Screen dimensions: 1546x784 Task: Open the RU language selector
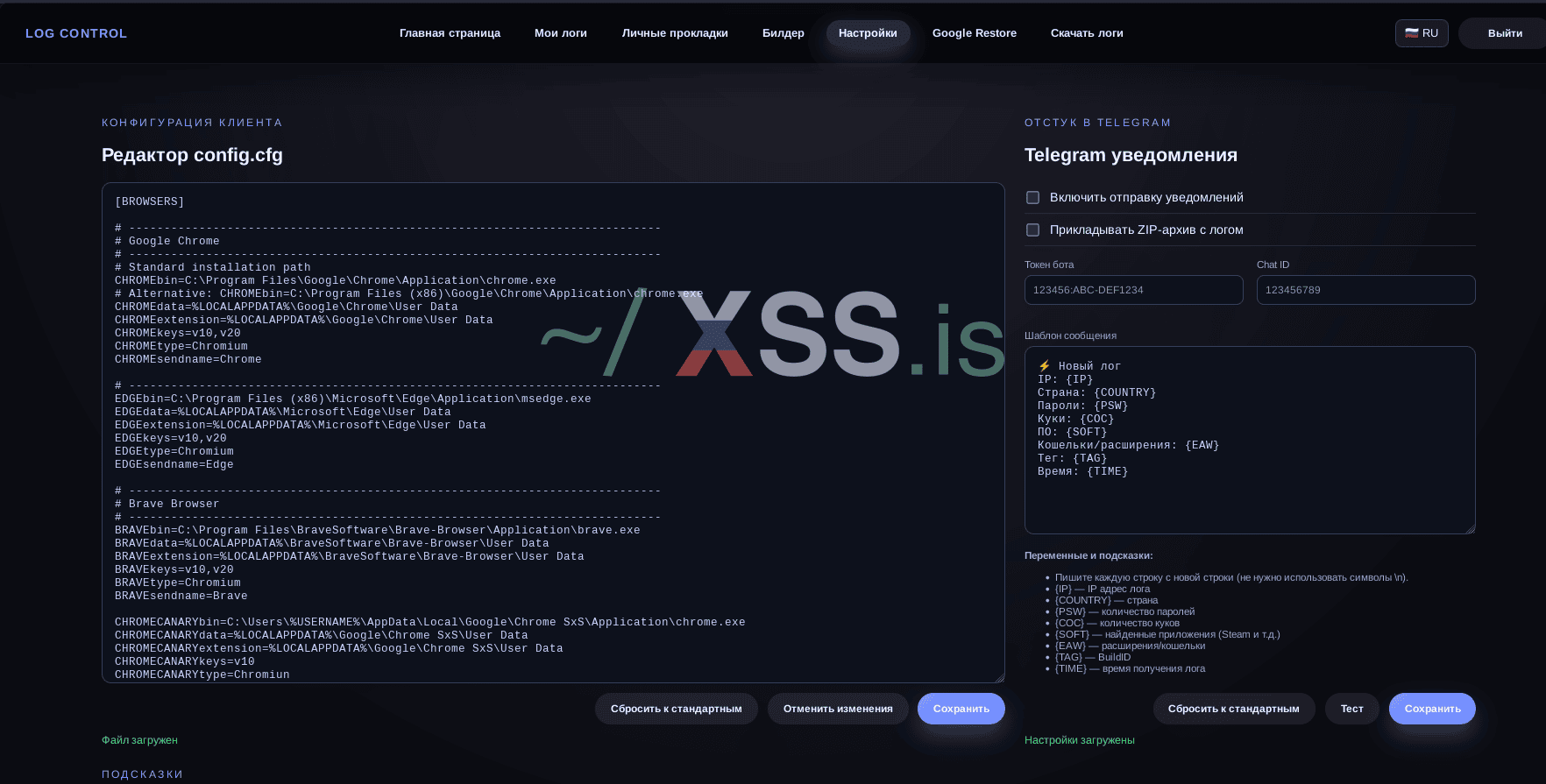tap(1422, 33)
